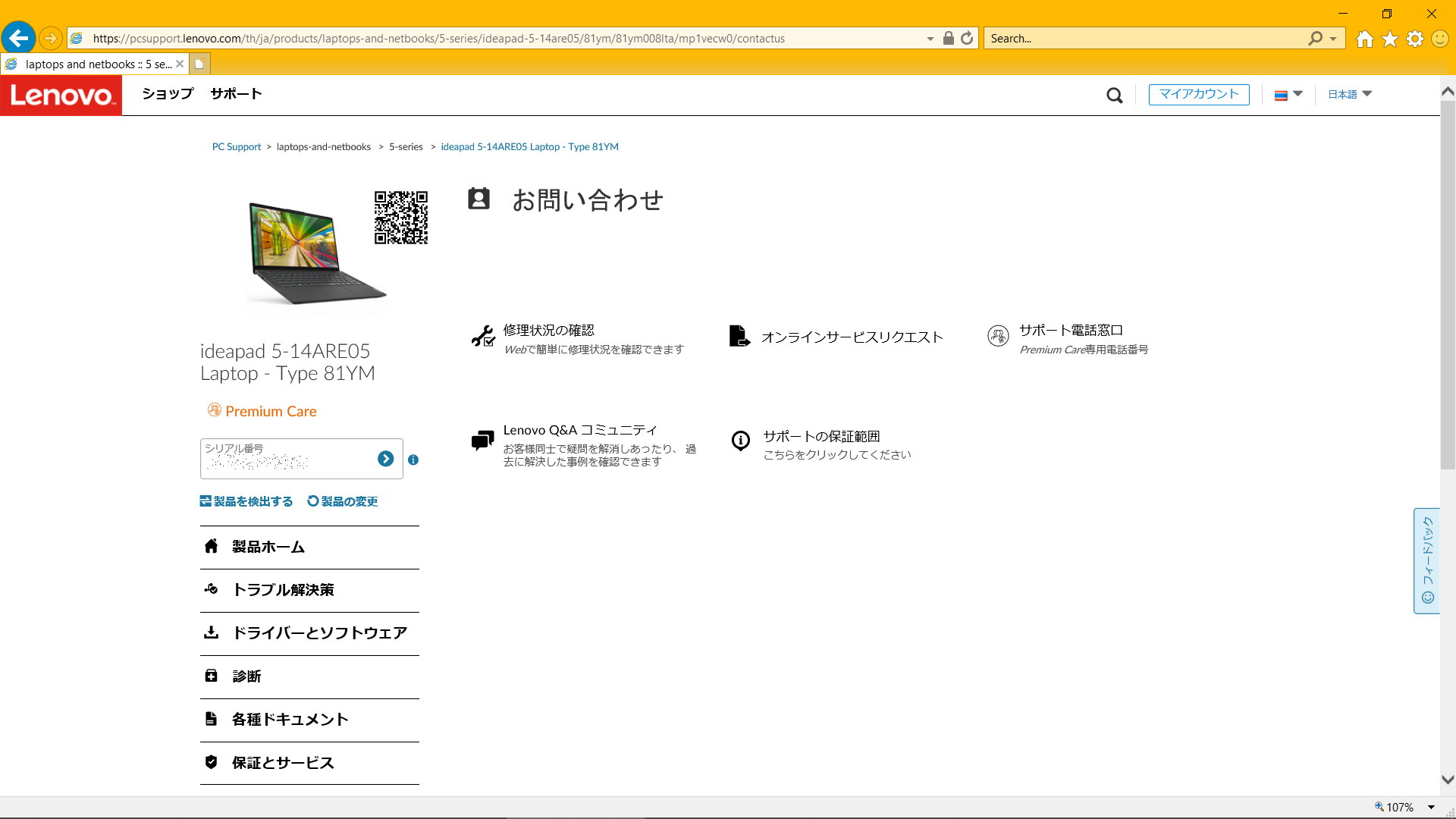Click the search magnifier in IE search box
The height and width of the screenshot is (819, 1456).
(x=1315, y=38)
